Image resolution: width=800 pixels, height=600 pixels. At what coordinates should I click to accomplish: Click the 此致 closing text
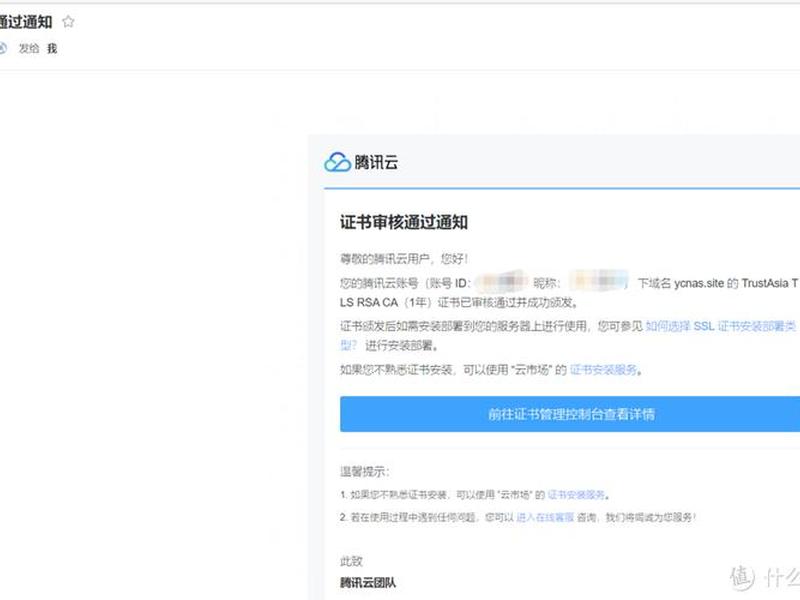tap(351, 561)
